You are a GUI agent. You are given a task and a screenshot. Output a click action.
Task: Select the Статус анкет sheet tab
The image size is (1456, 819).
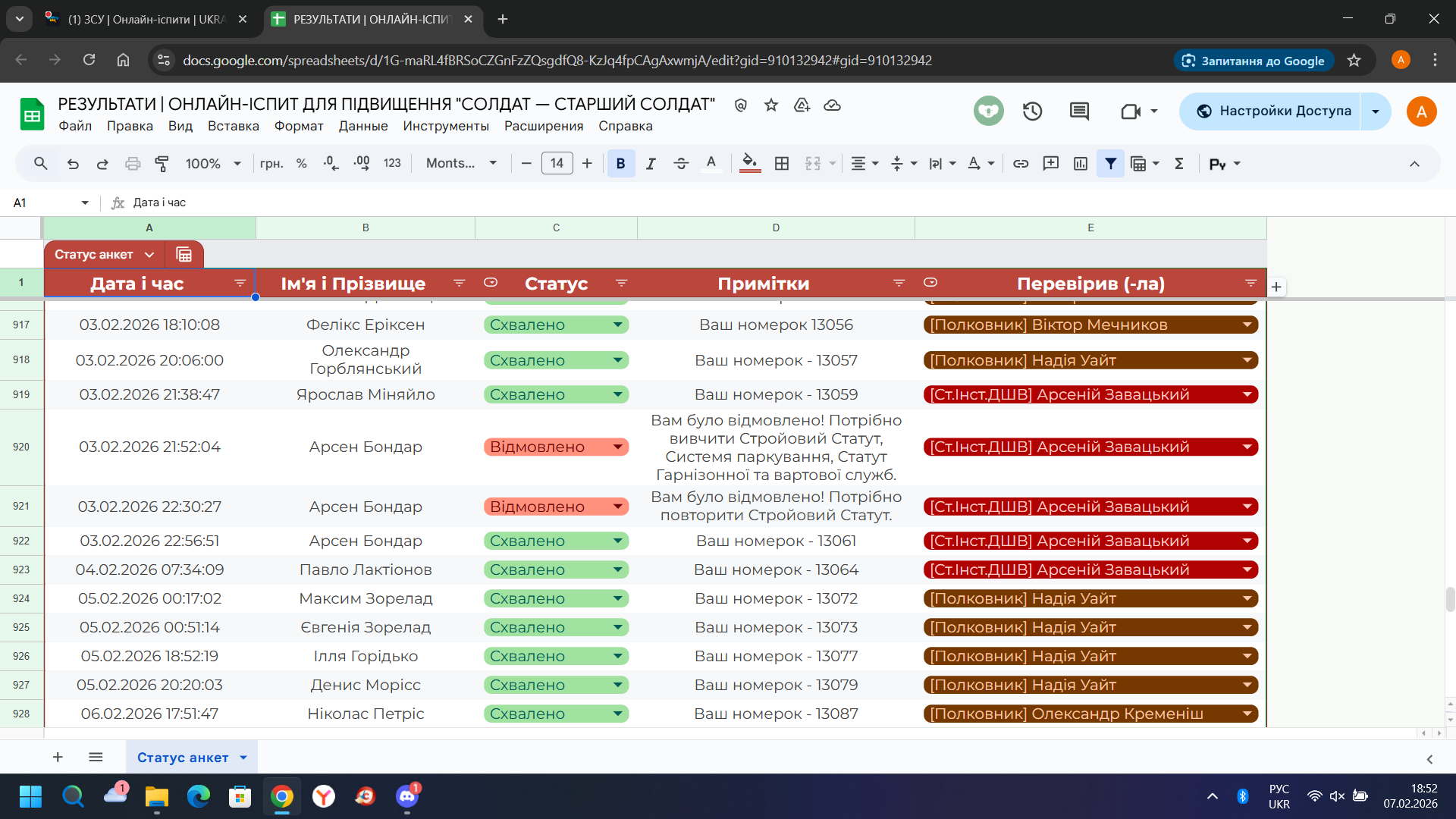(183, 758)
